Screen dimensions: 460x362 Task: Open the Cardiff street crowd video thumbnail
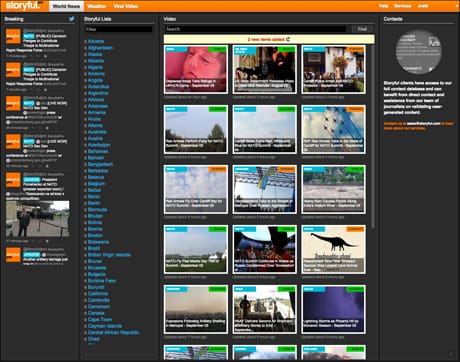coord(333,69)
